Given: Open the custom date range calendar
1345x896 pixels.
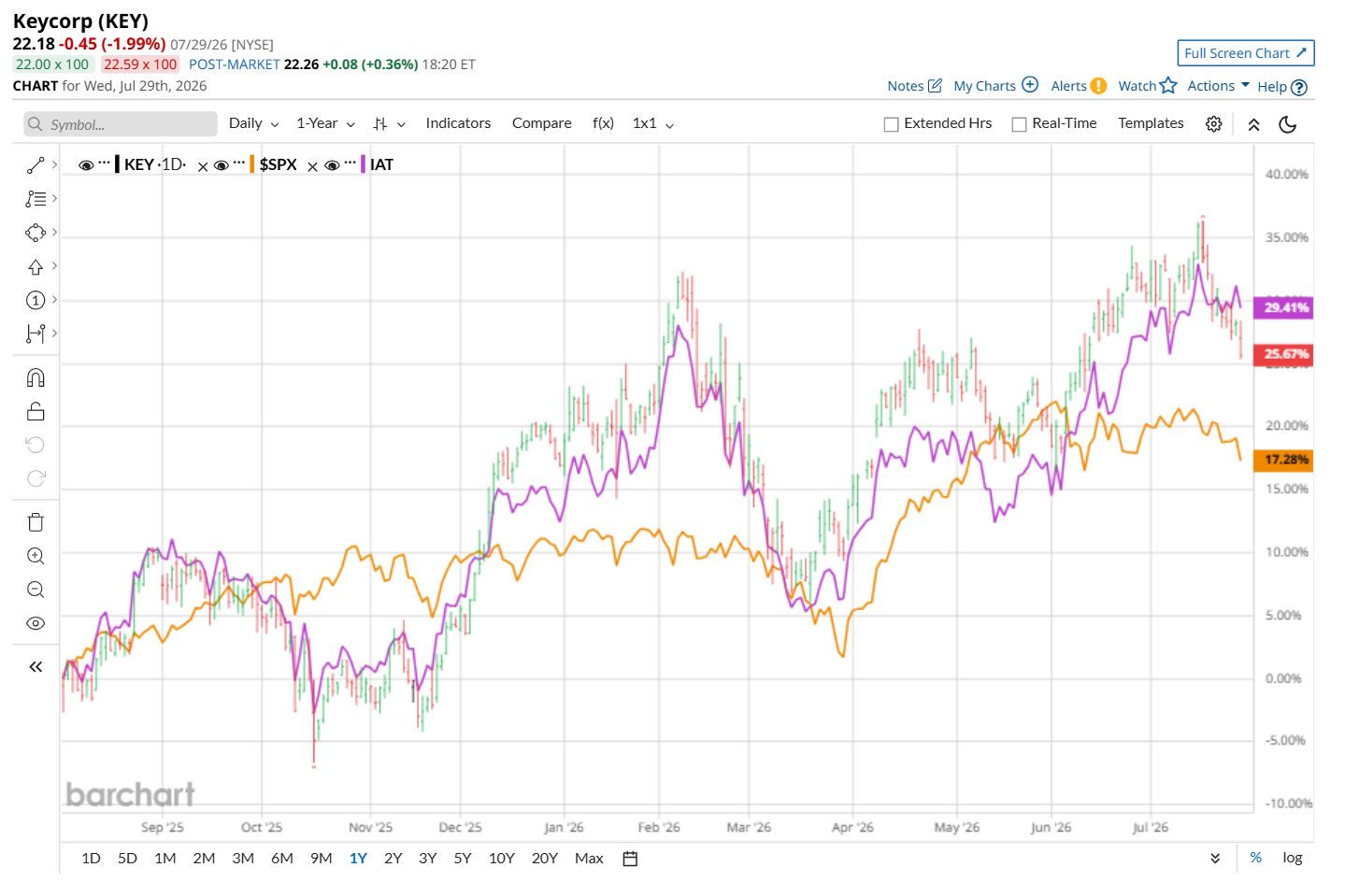Looking at the screenshot, I should [630, 859].
